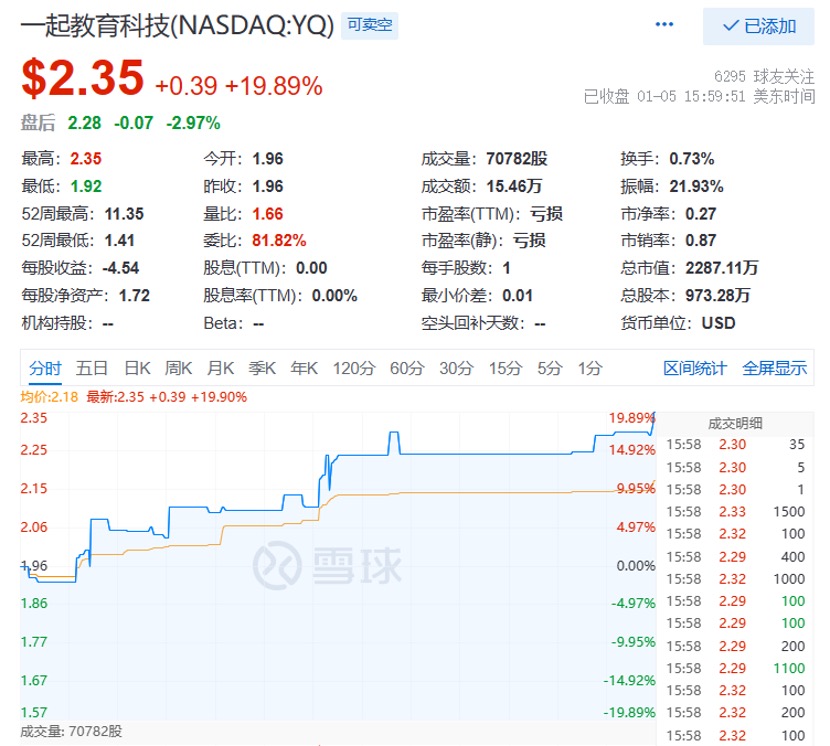Click the 每股净资产 value 1.72
Viewport: 830px width, 746px height.
[x=134, y=295]
